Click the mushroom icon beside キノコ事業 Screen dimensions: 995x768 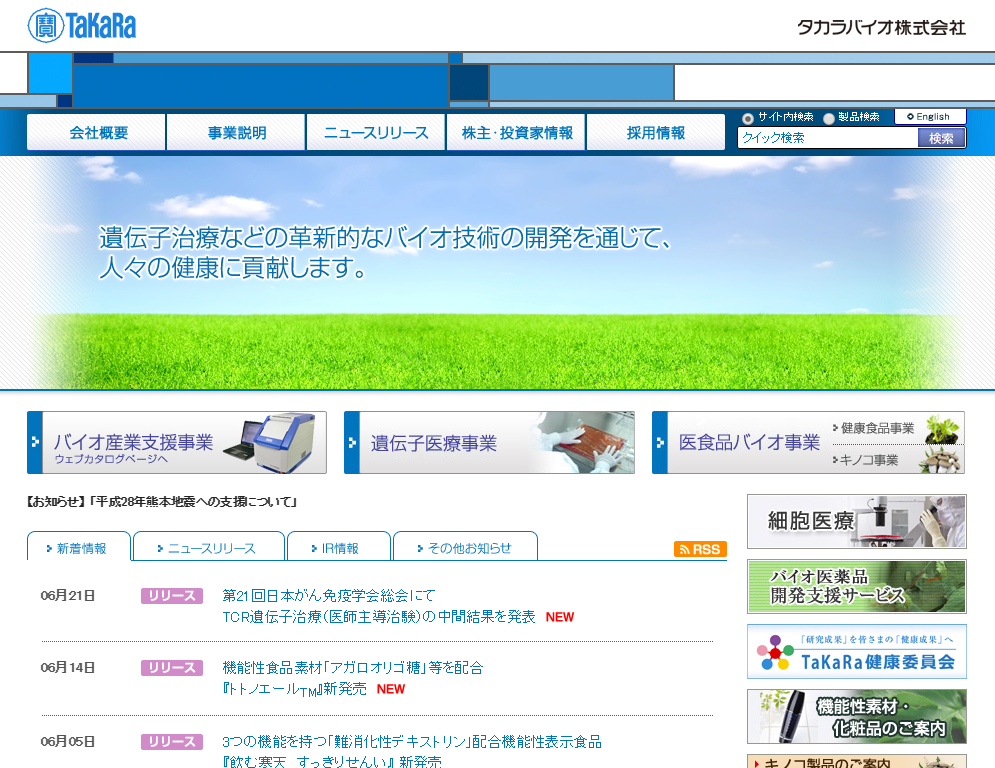(942, 460)
